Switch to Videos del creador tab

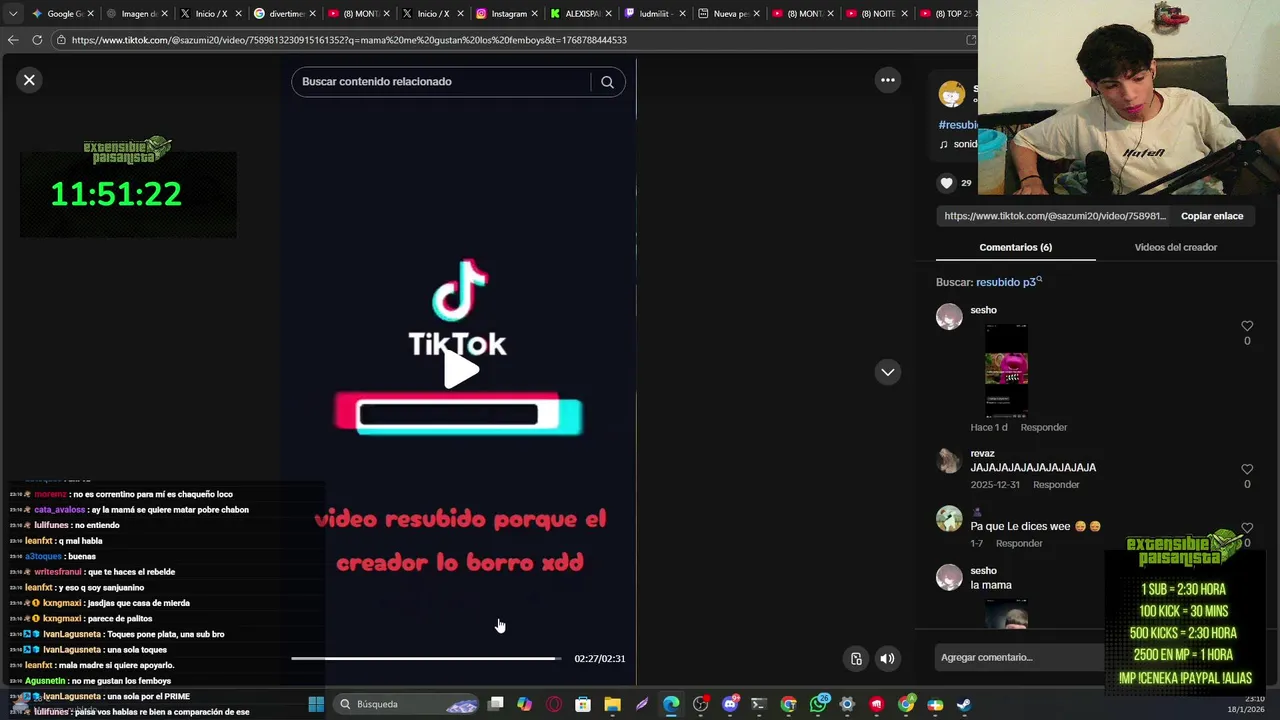[1175, 247]
